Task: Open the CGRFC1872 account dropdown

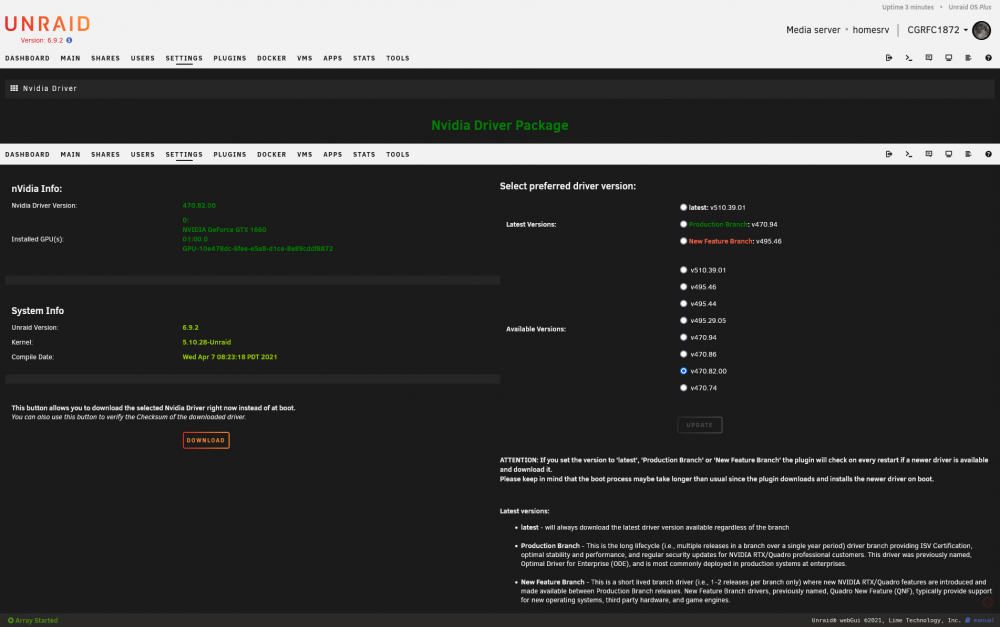Action: pyautogui.click(x=937, y=30)
